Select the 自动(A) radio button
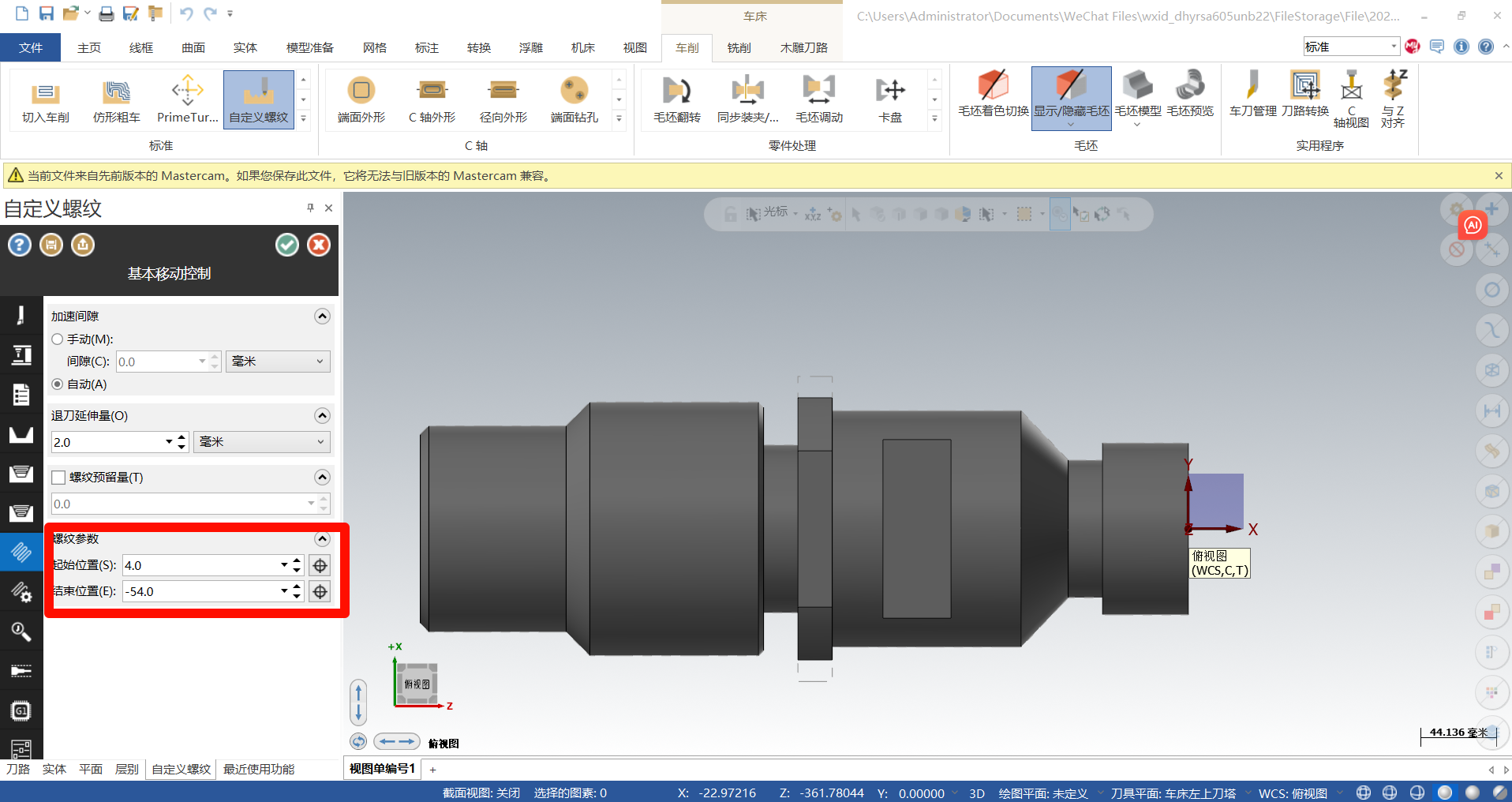1512x802 pixels. click(58, 384)
